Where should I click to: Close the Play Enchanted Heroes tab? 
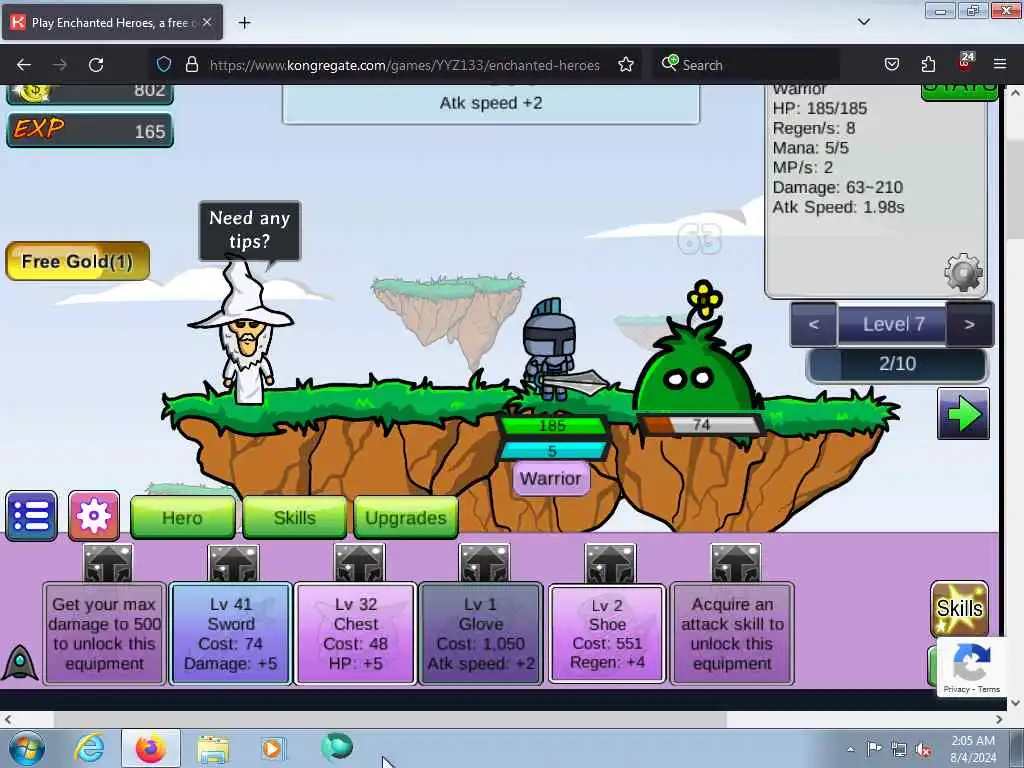tap(207, 22)
